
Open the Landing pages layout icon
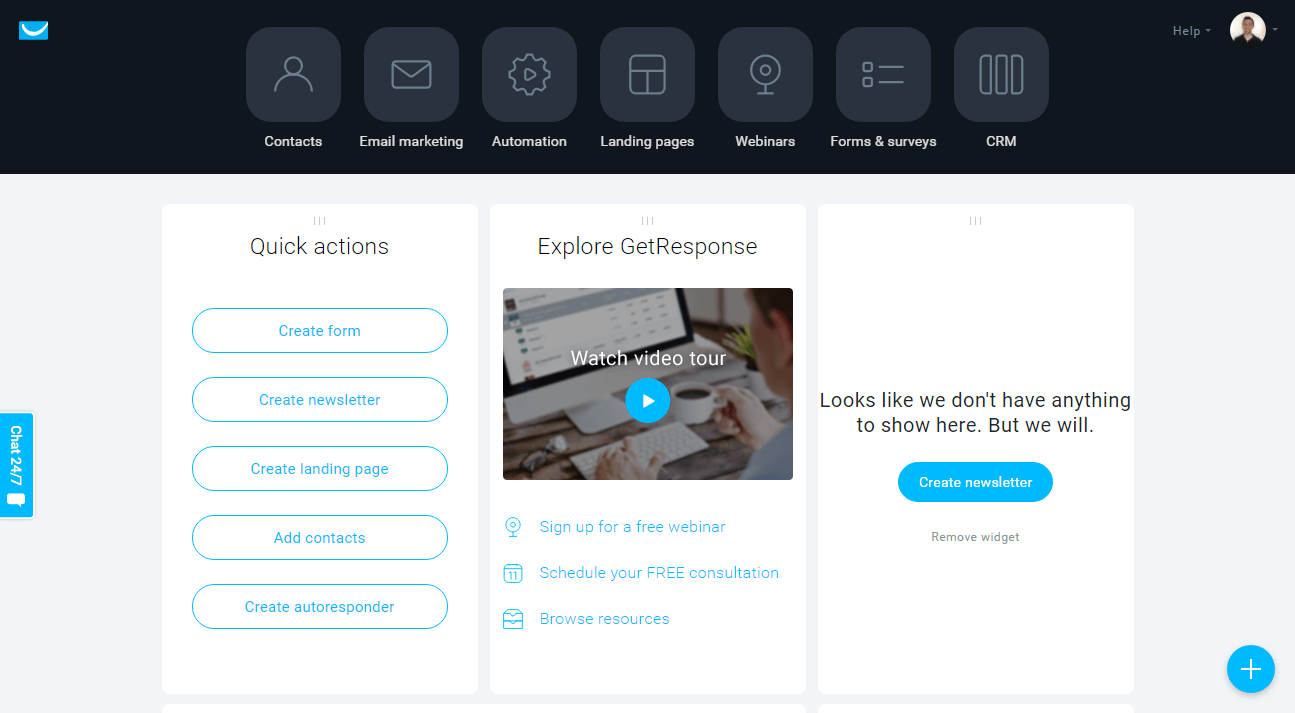(647, 74)
